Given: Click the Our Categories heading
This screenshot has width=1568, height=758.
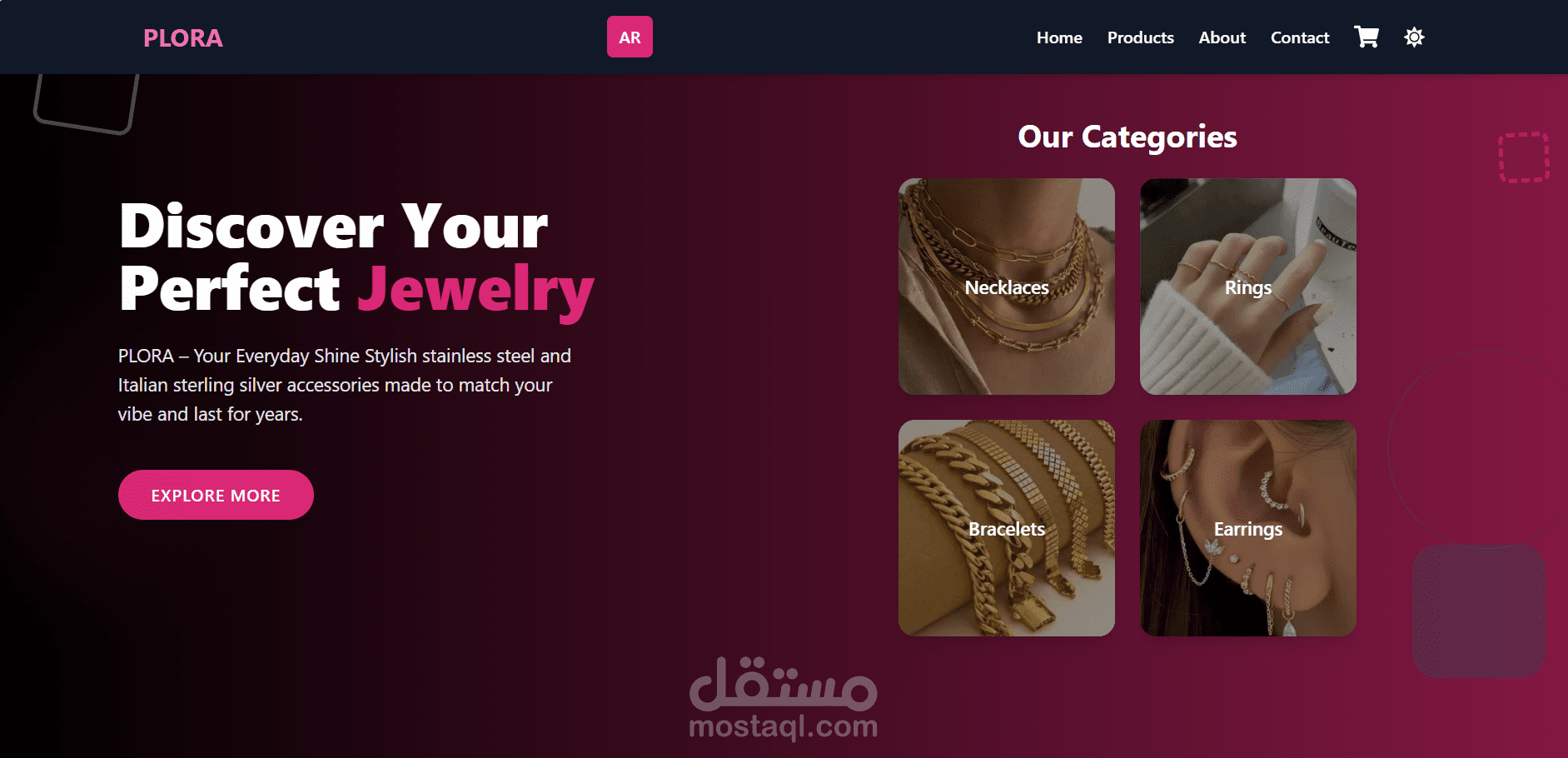Looking at the screenshot, I should 1127,137.
